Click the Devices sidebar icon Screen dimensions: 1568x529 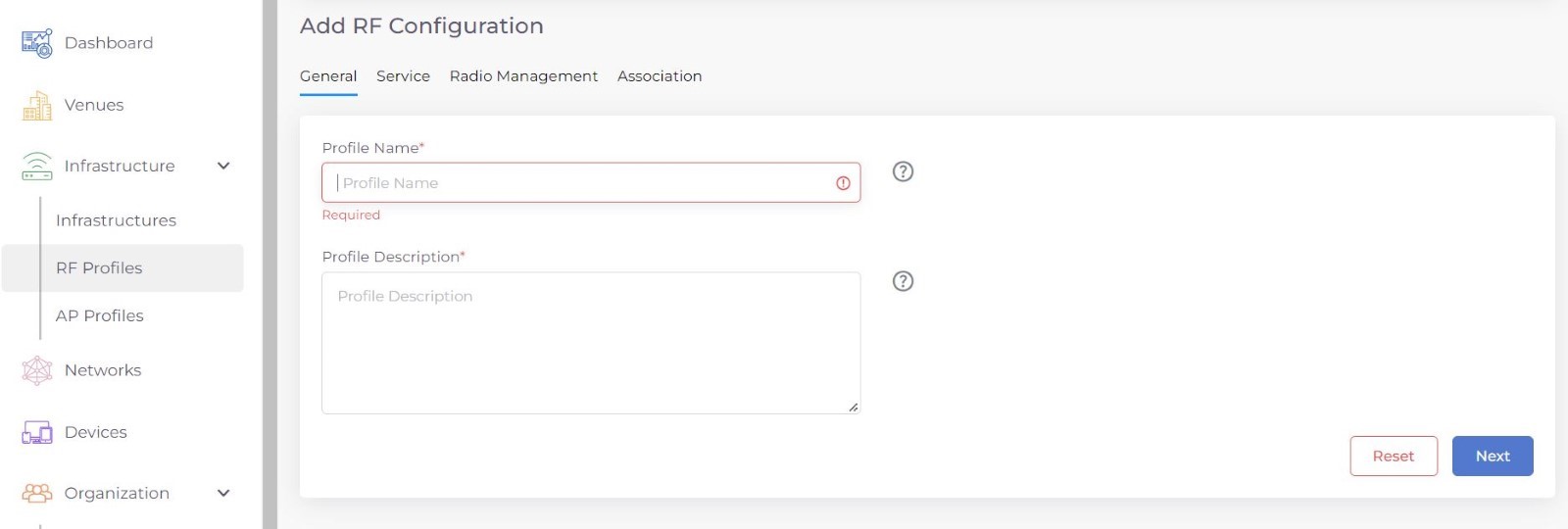click(37, 432)
